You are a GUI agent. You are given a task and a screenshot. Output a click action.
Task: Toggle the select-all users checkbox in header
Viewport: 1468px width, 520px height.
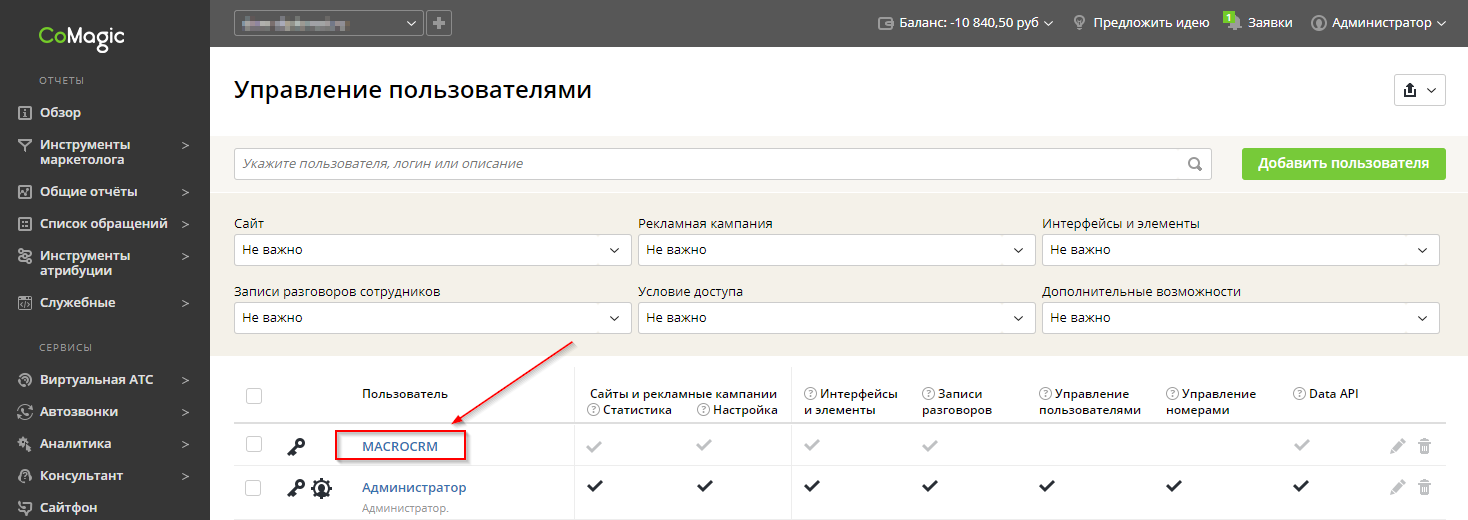254,396
